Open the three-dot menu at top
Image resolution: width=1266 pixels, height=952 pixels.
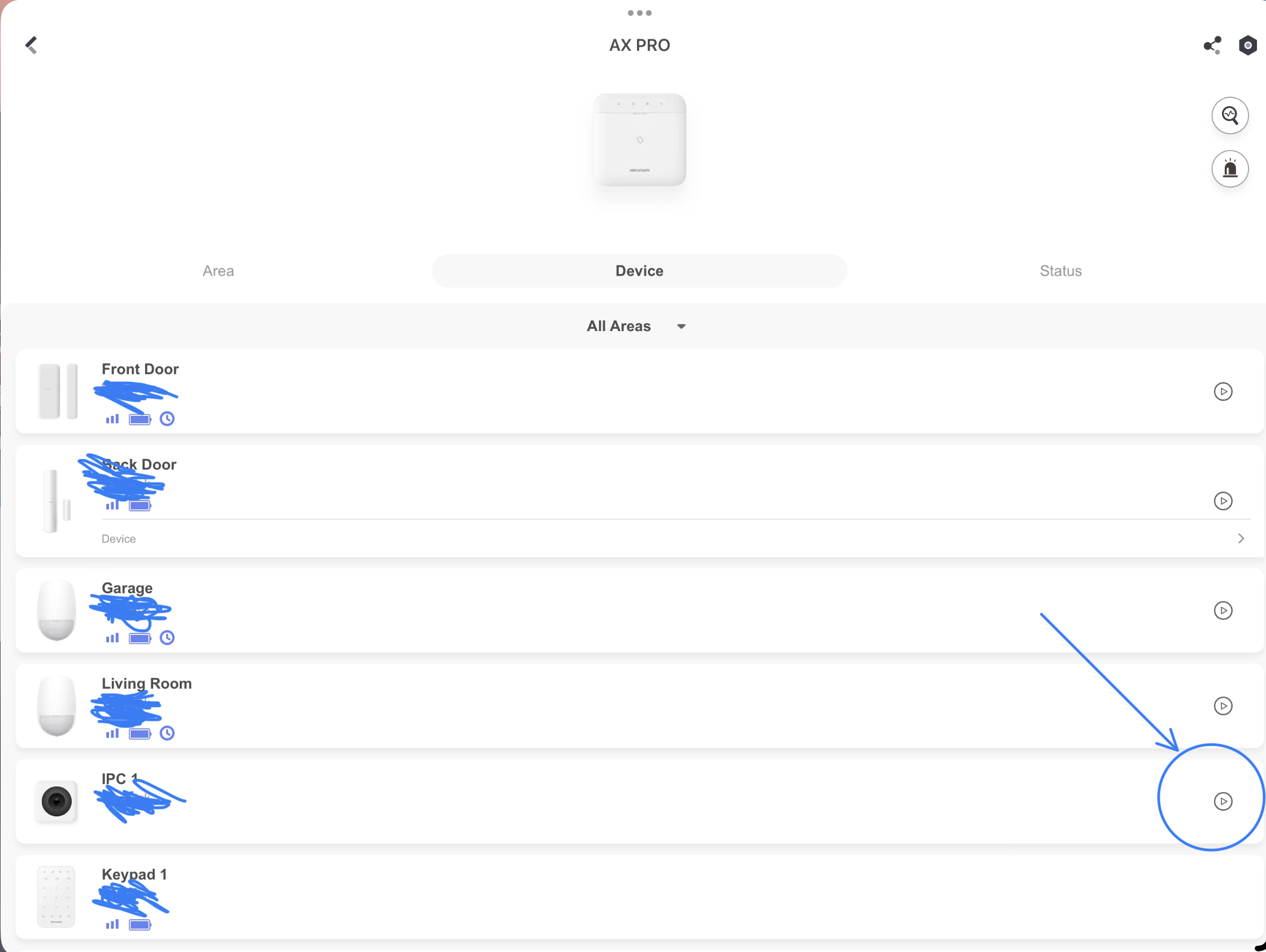639,12
